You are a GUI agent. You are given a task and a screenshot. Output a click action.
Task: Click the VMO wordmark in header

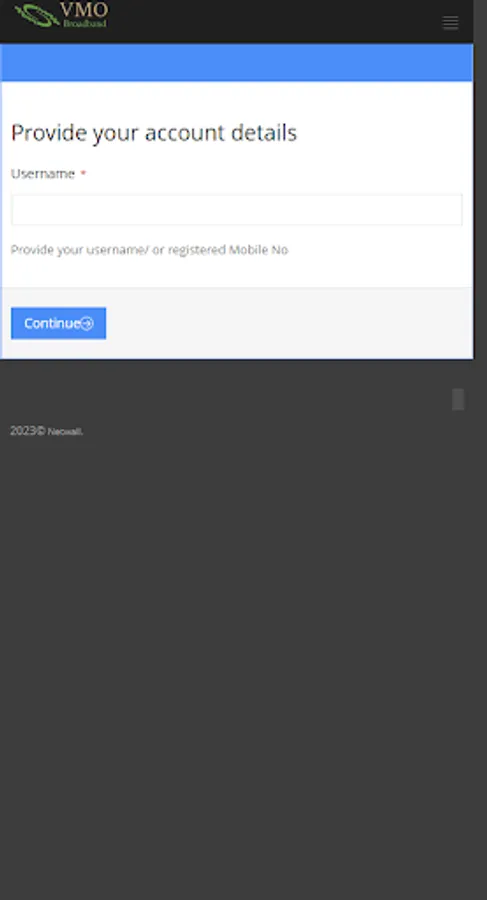84,10
